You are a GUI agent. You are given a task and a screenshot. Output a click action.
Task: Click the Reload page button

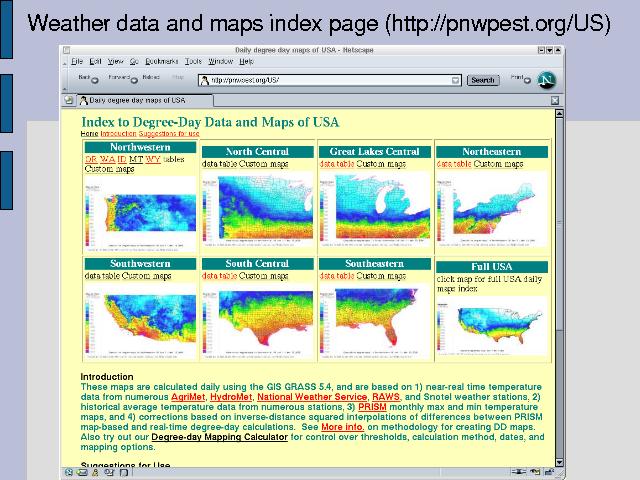(151, 77)
